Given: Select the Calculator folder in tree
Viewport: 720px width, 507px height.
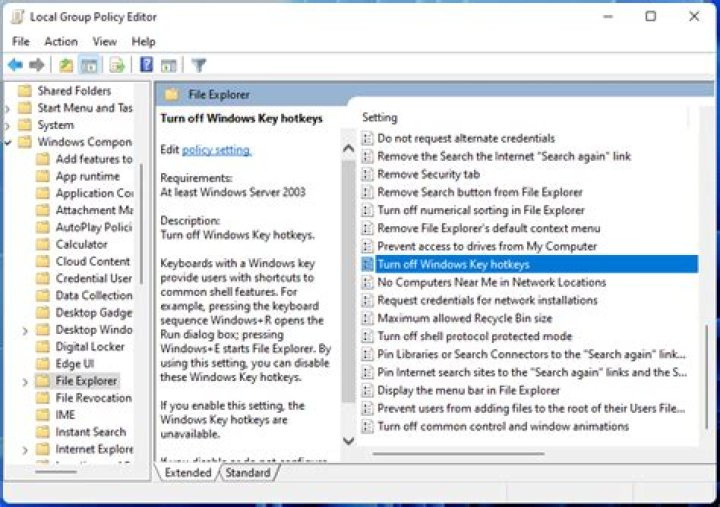Looking at the screenshot, I should coord(81,244).
